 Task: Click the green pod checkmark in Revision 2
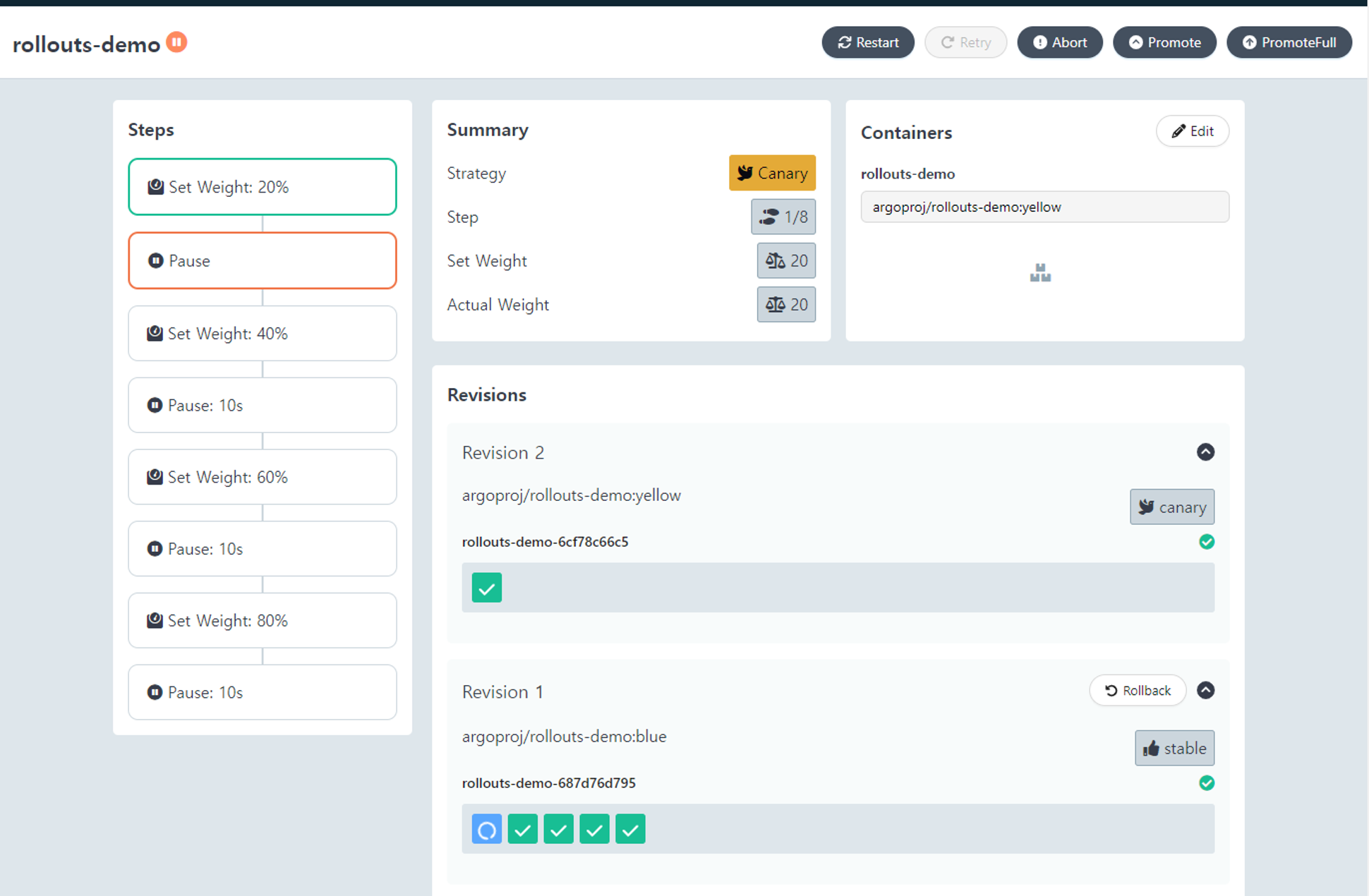pyautogui.click(x=487, y=588)
